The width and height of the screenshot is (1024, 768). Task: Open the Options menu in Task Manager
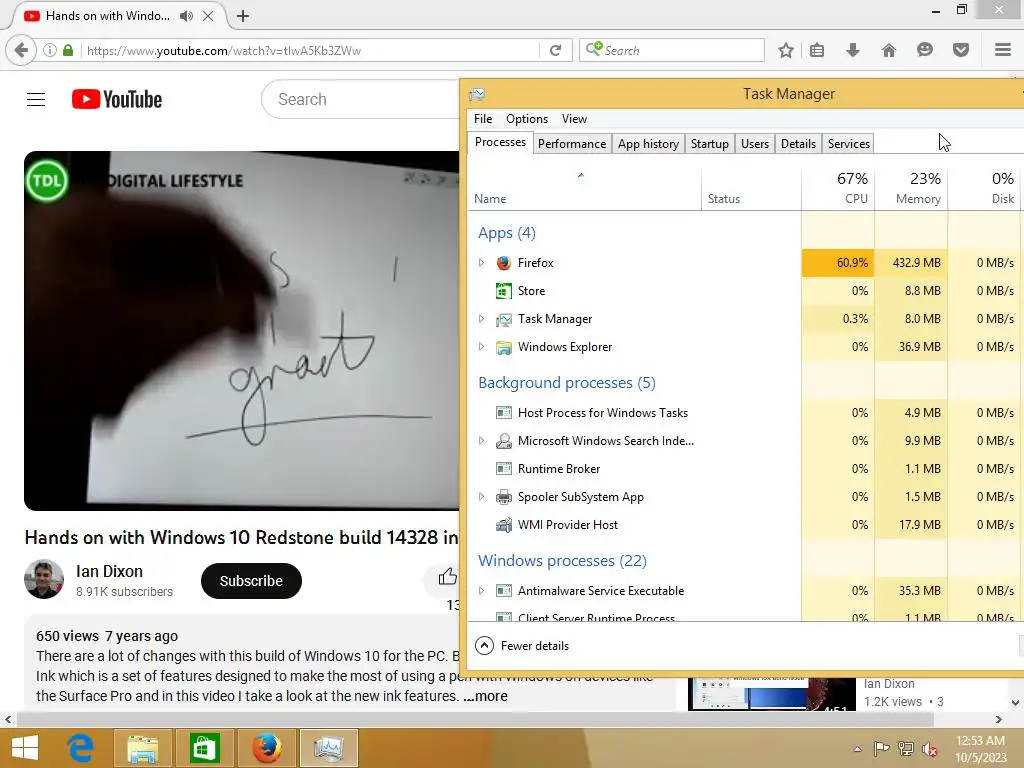click(527, 119)
